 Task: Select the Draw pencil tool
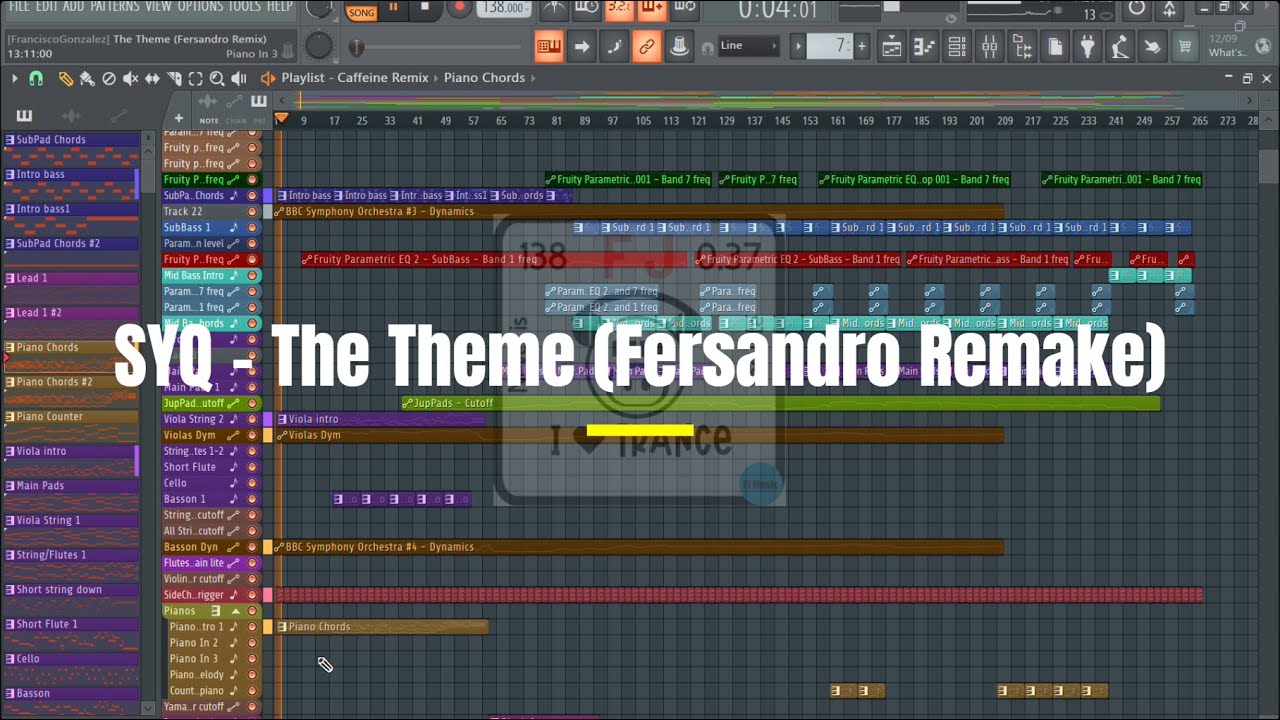point(65,78)
